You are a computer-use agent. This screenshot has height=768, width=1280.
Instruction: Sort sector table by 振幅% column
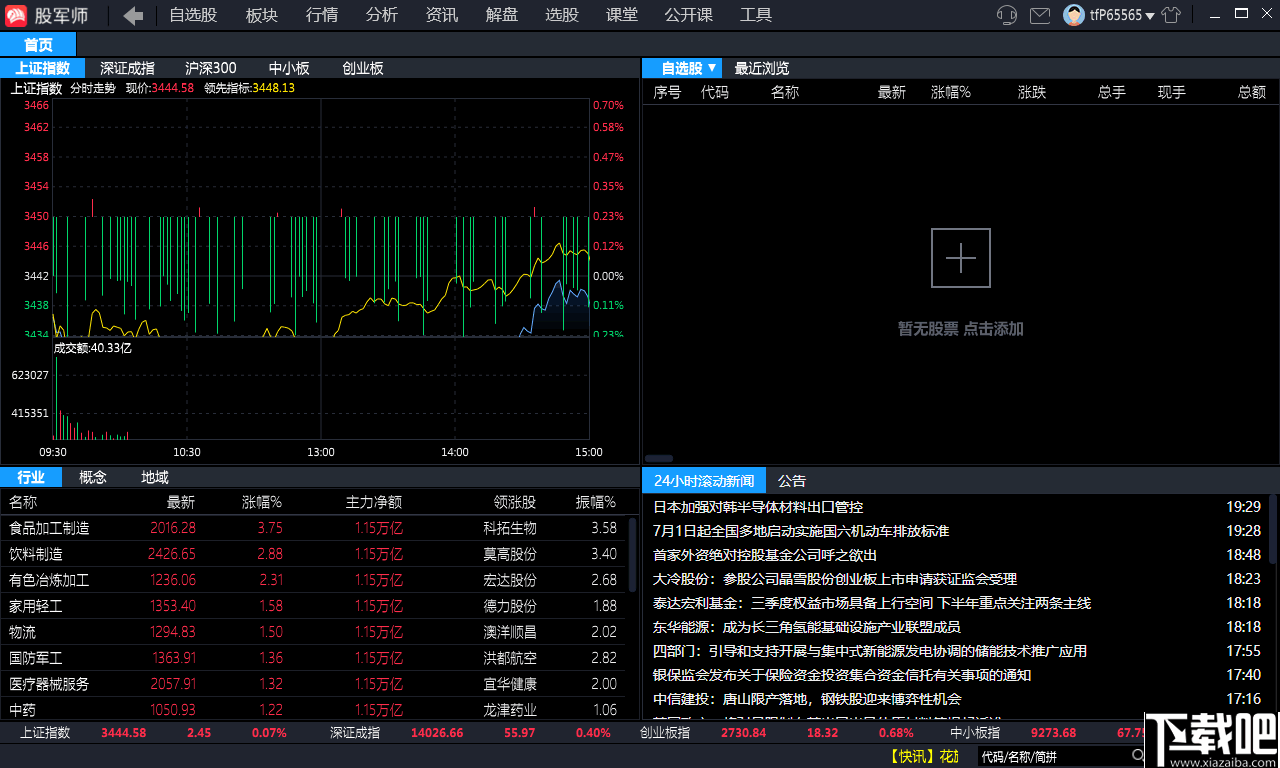coord(596,502)
